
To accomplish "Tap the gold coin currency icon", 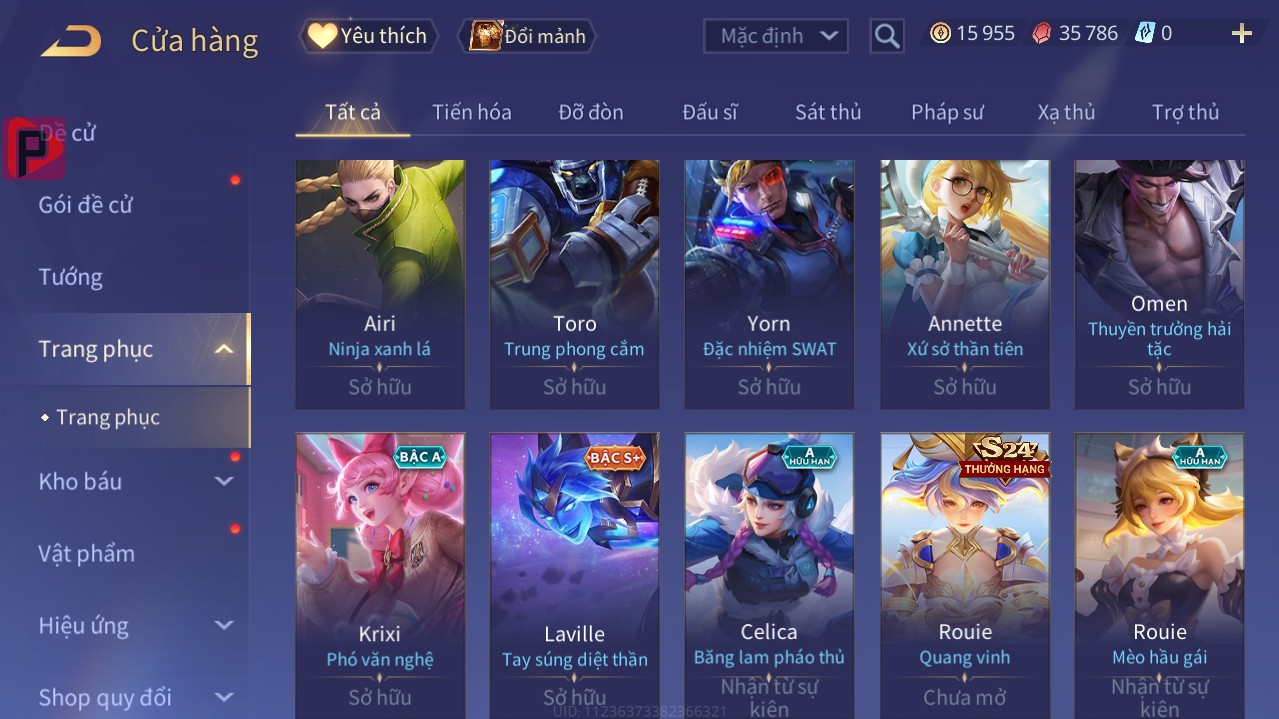I will pyautogui.click(x=940, y=33).
